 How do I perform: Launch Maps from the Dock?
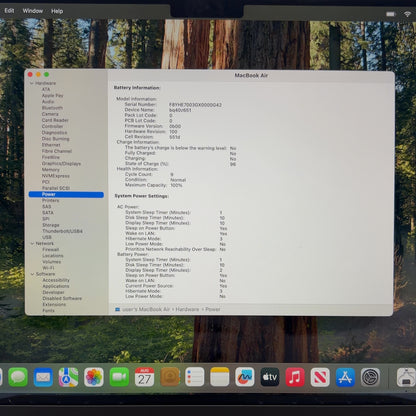(68, 377)
